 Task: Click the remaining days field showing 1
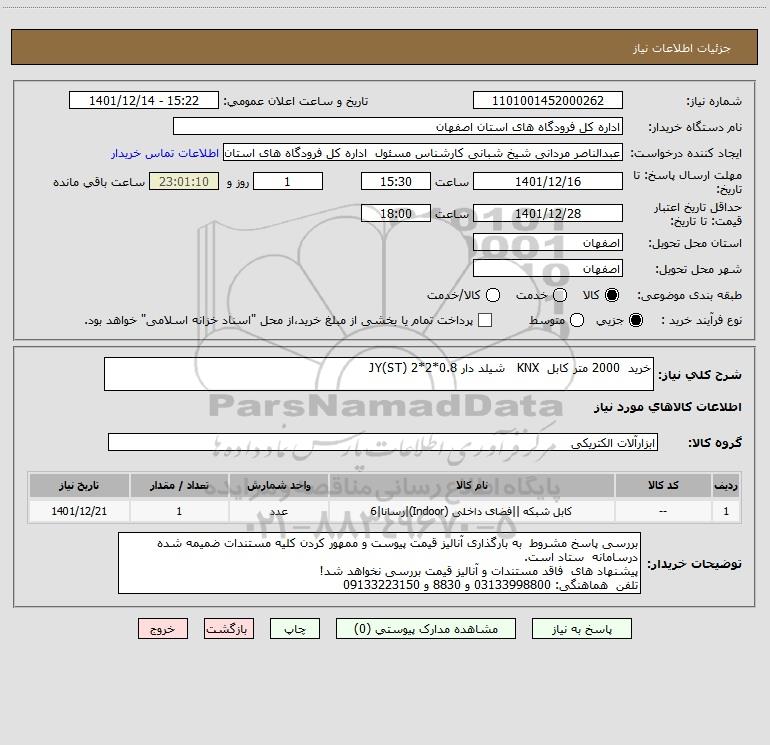[288, 182]
